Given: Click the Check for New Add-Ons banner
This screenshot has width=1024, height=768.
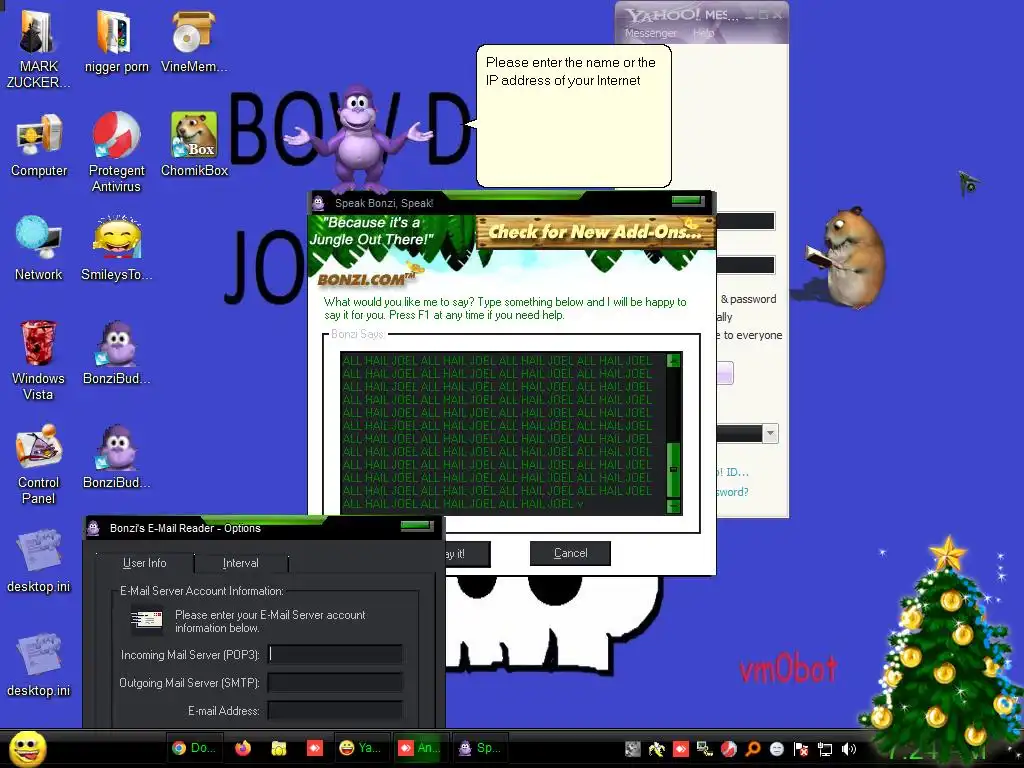Looking at the screenshot, I should coord(595,232).
